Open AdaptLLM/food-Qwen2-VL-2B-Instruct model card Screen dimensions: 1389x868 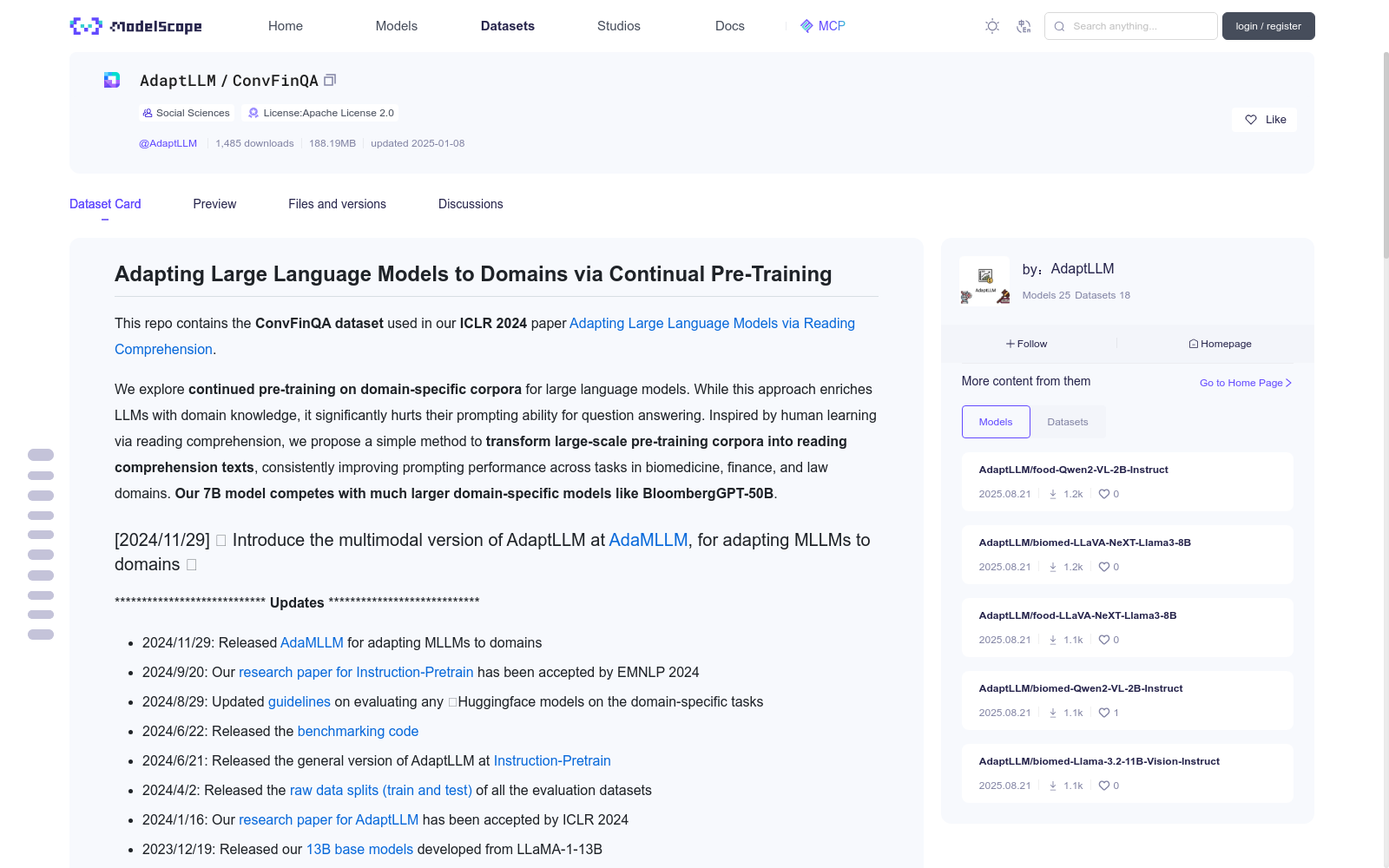coord(1128,482)
